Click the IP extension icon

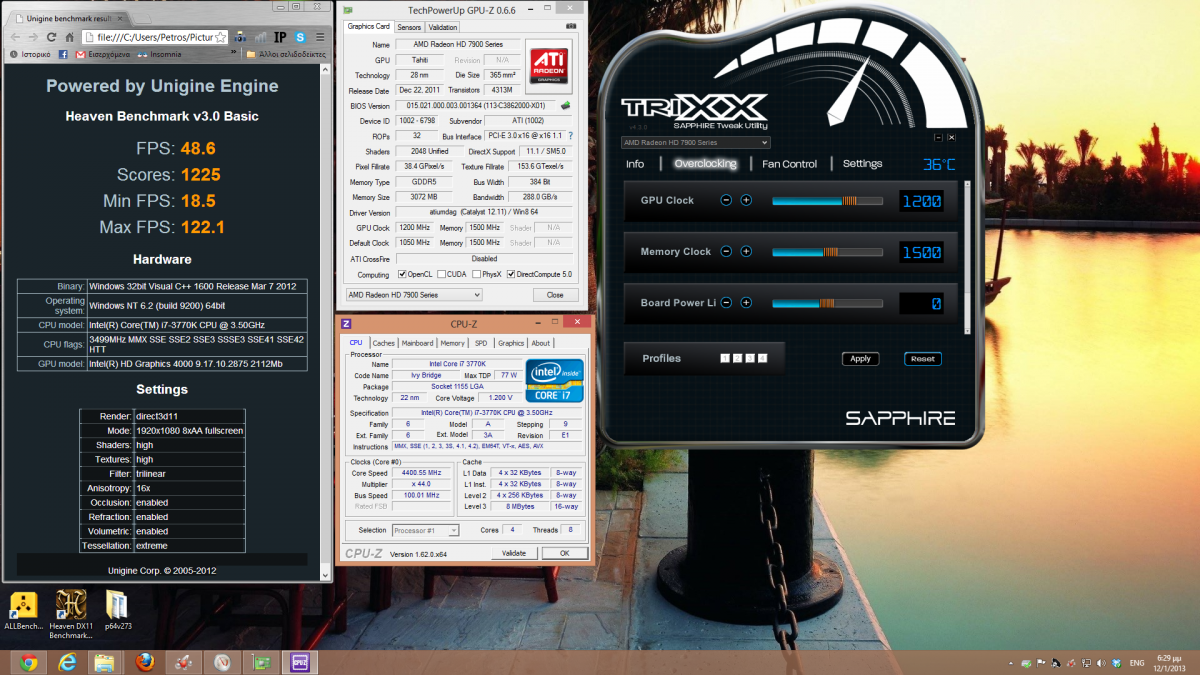[280, 37]
